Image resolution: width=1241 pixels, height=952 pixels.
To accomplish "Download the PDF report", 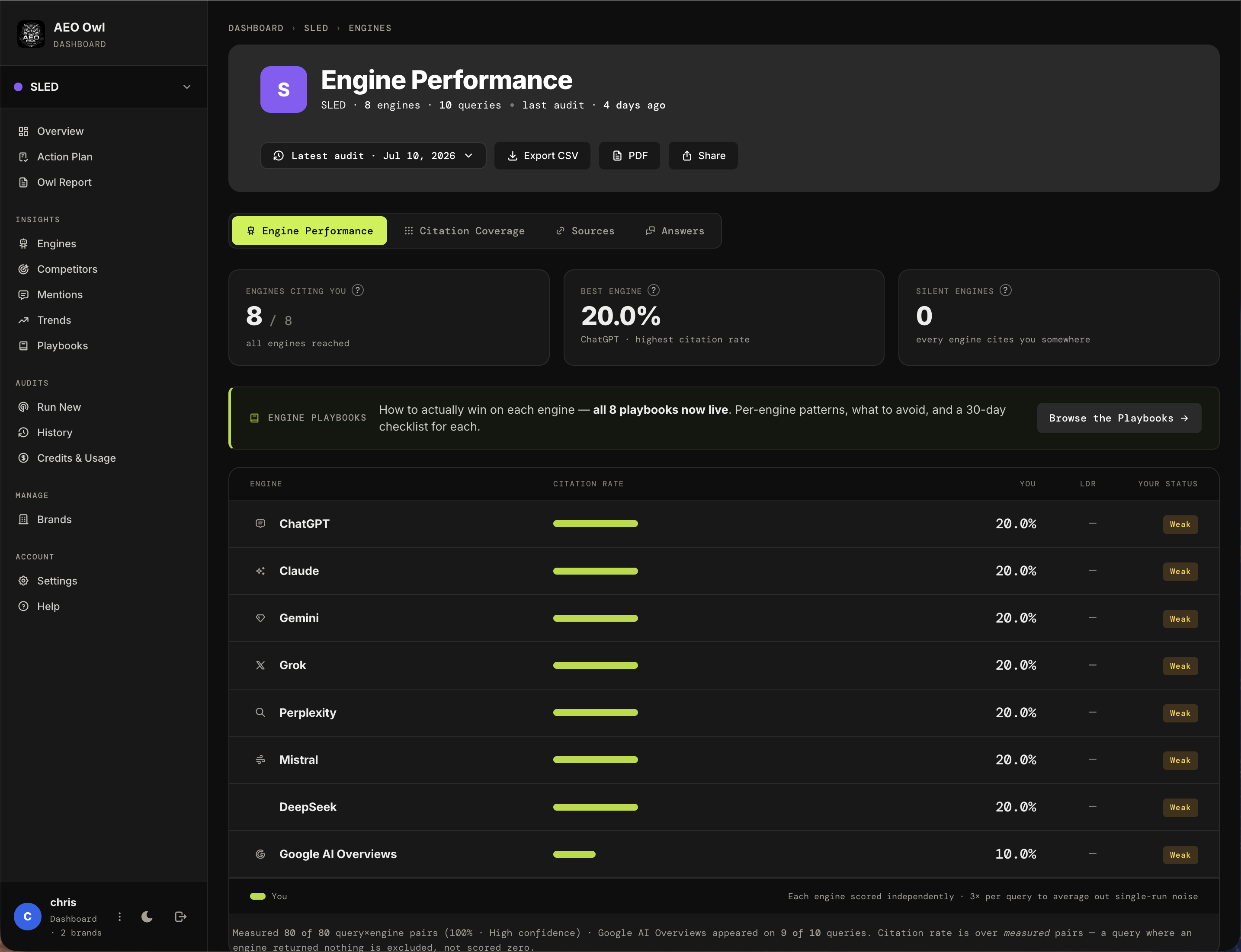I will point(629,156).
